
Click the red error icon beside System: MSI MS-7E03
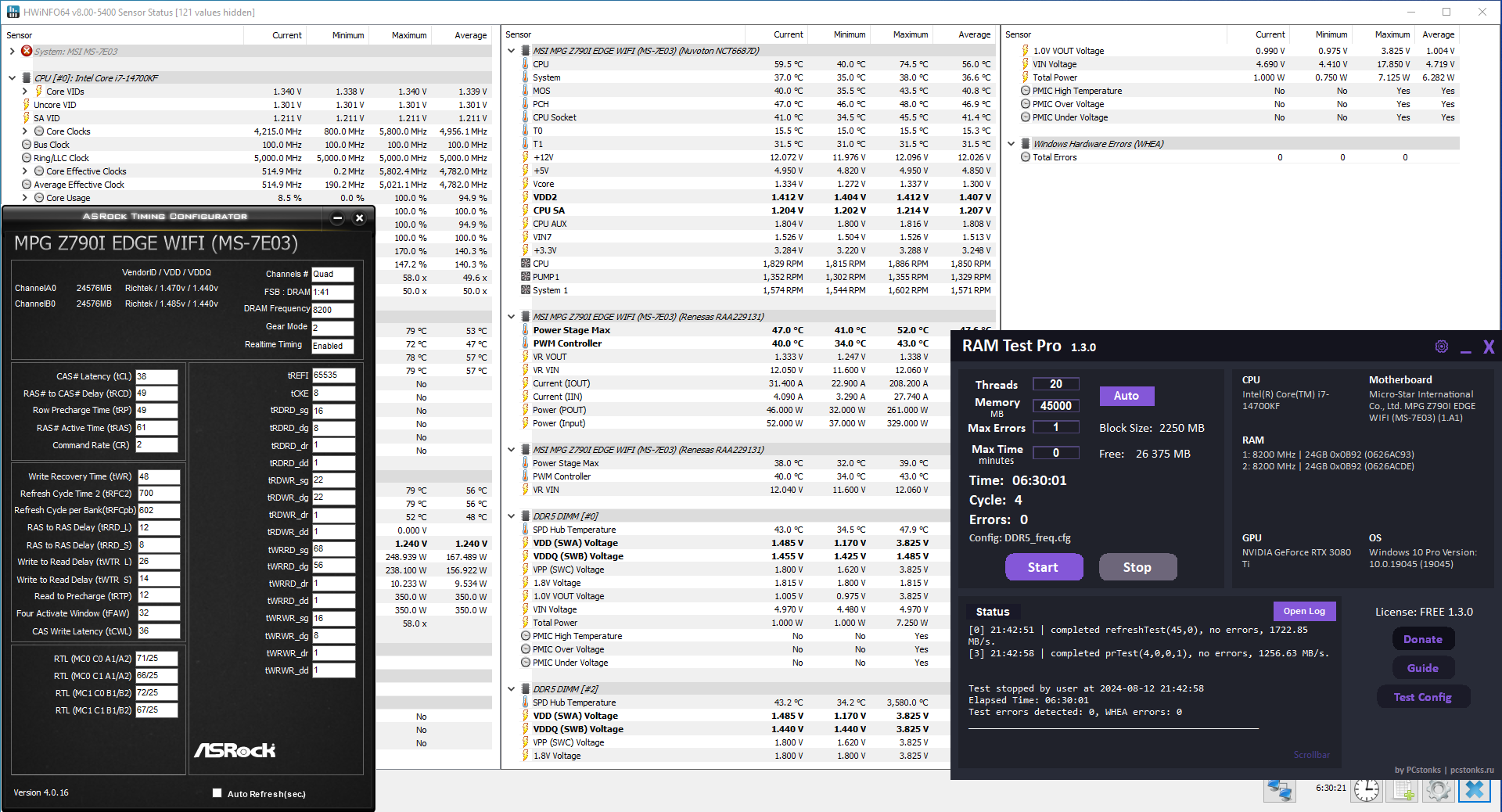click(27, 52)
